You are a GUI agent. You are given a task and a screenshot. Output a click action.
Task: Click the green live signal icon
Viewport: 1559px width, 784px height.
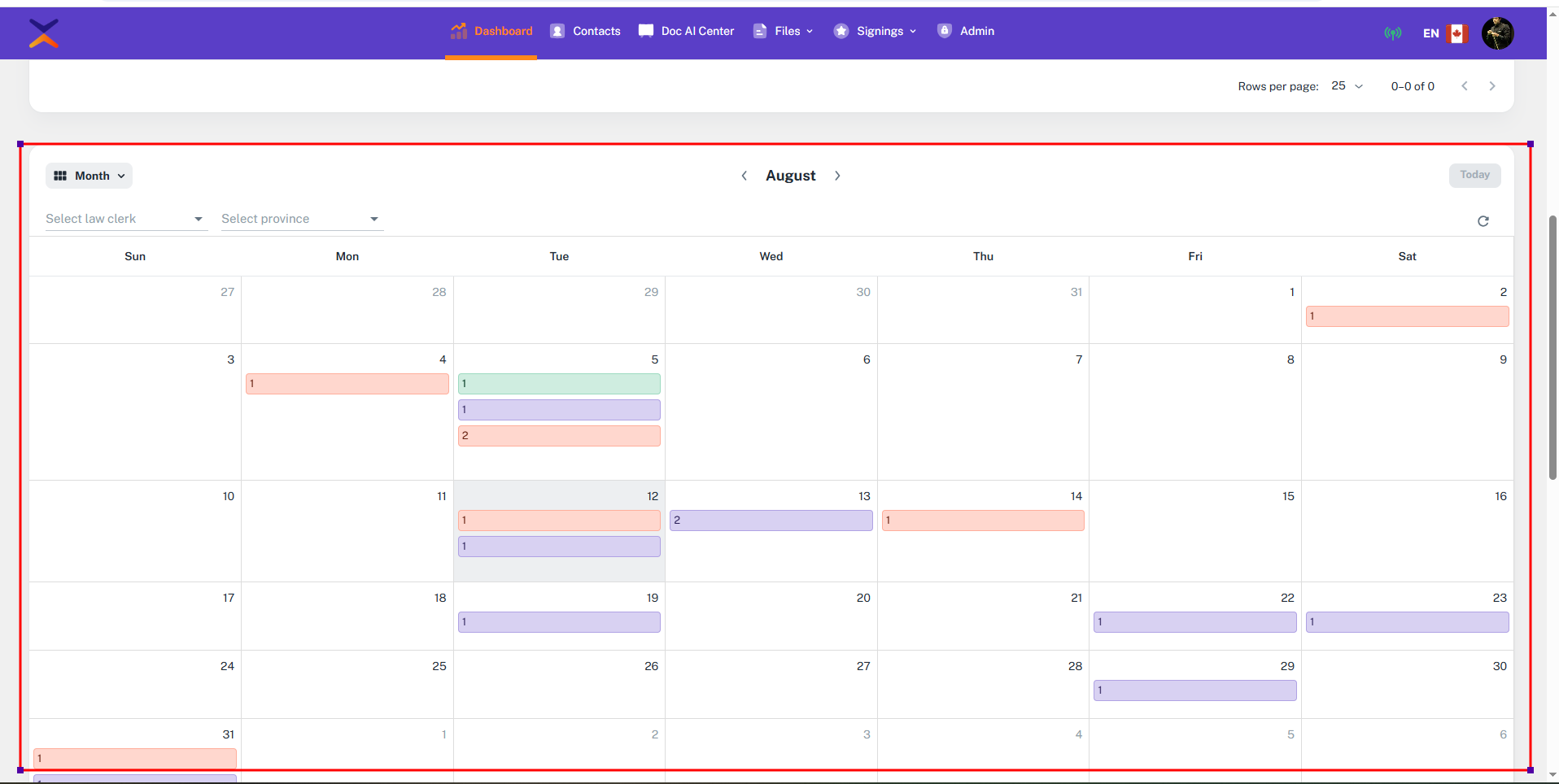(x=1392, y=33)
